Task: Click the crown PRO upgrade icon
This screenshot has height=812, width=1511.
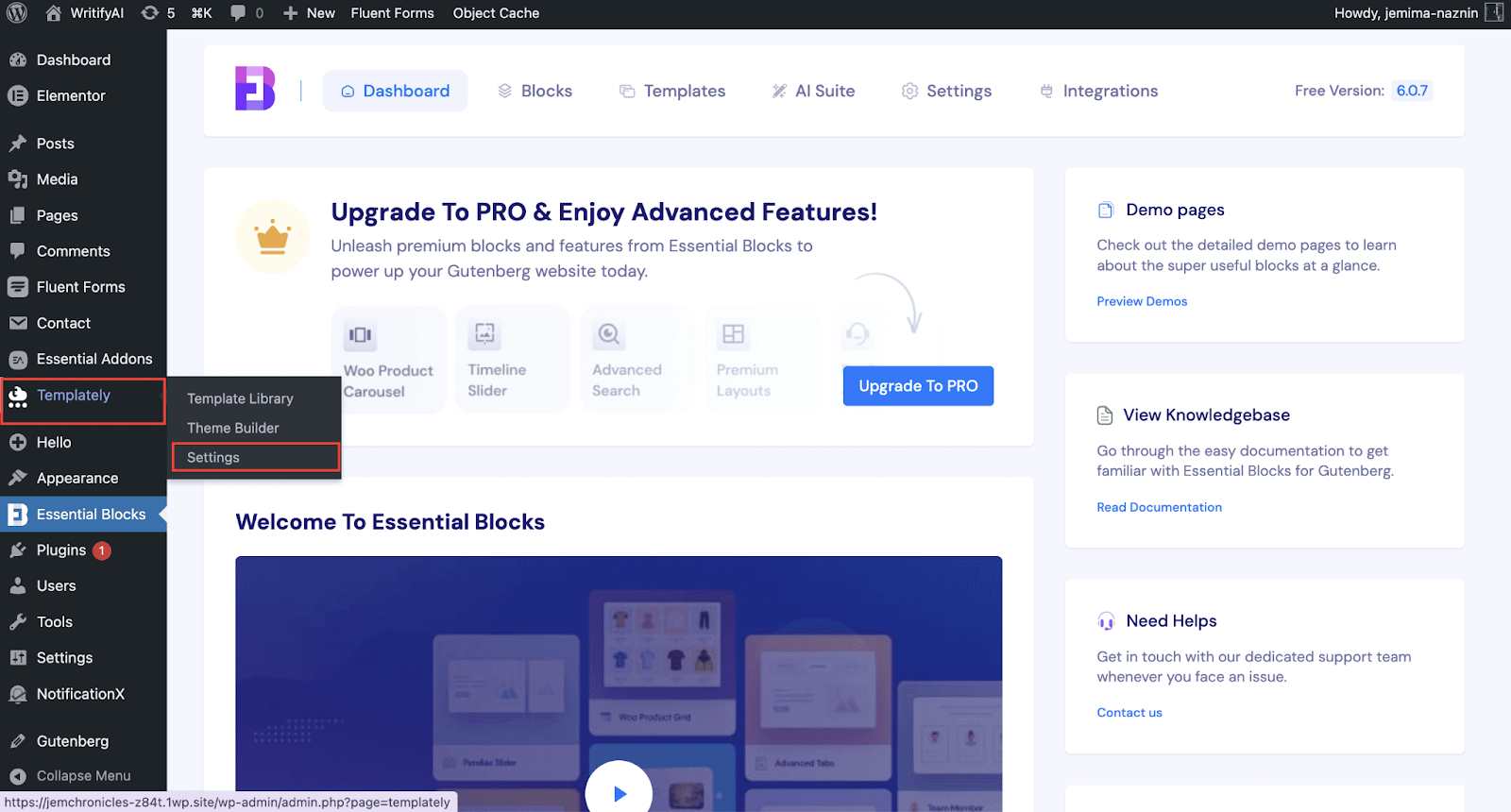Action: coord(273,237)
